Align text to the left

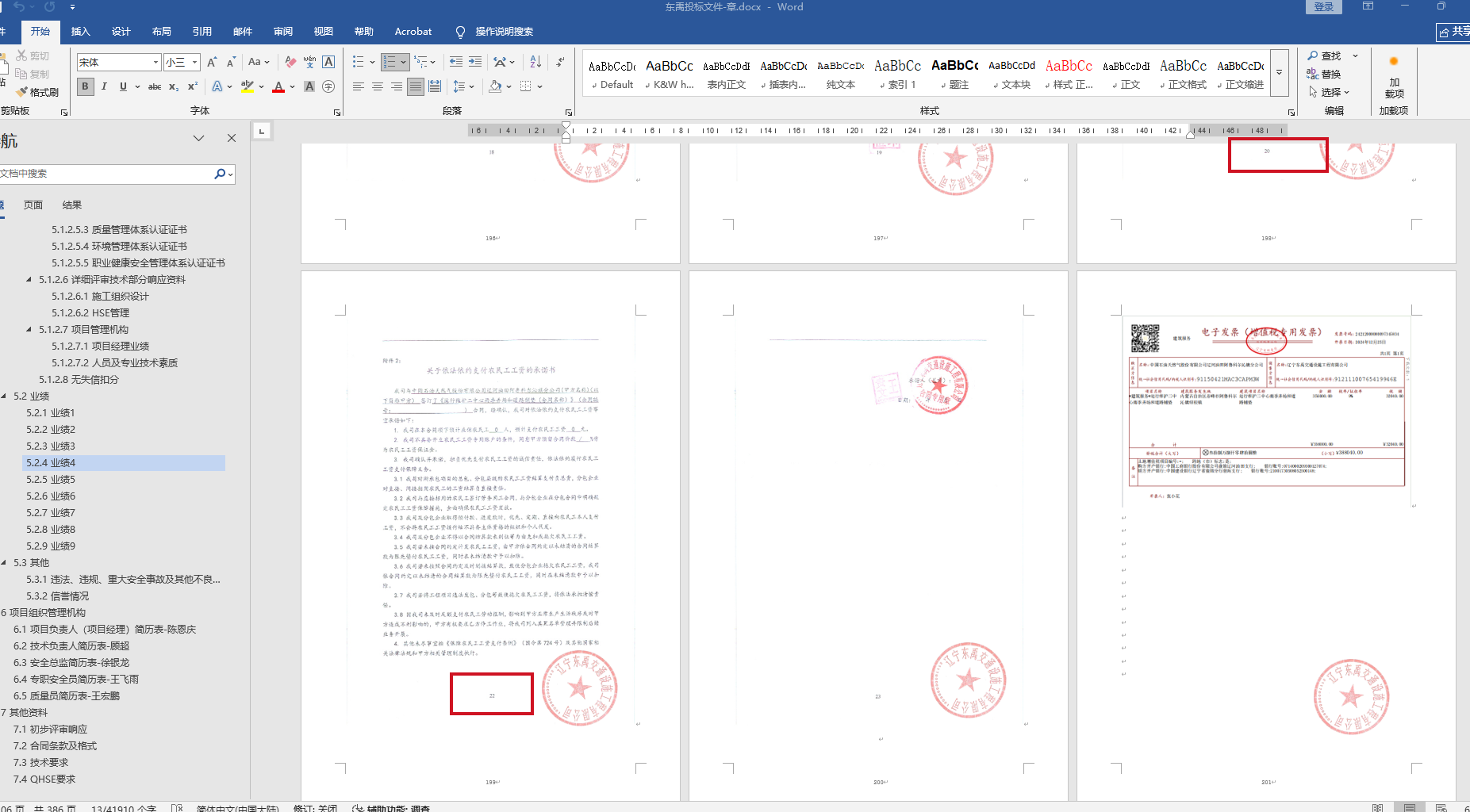pyautogui.click(x=359, y=86)
